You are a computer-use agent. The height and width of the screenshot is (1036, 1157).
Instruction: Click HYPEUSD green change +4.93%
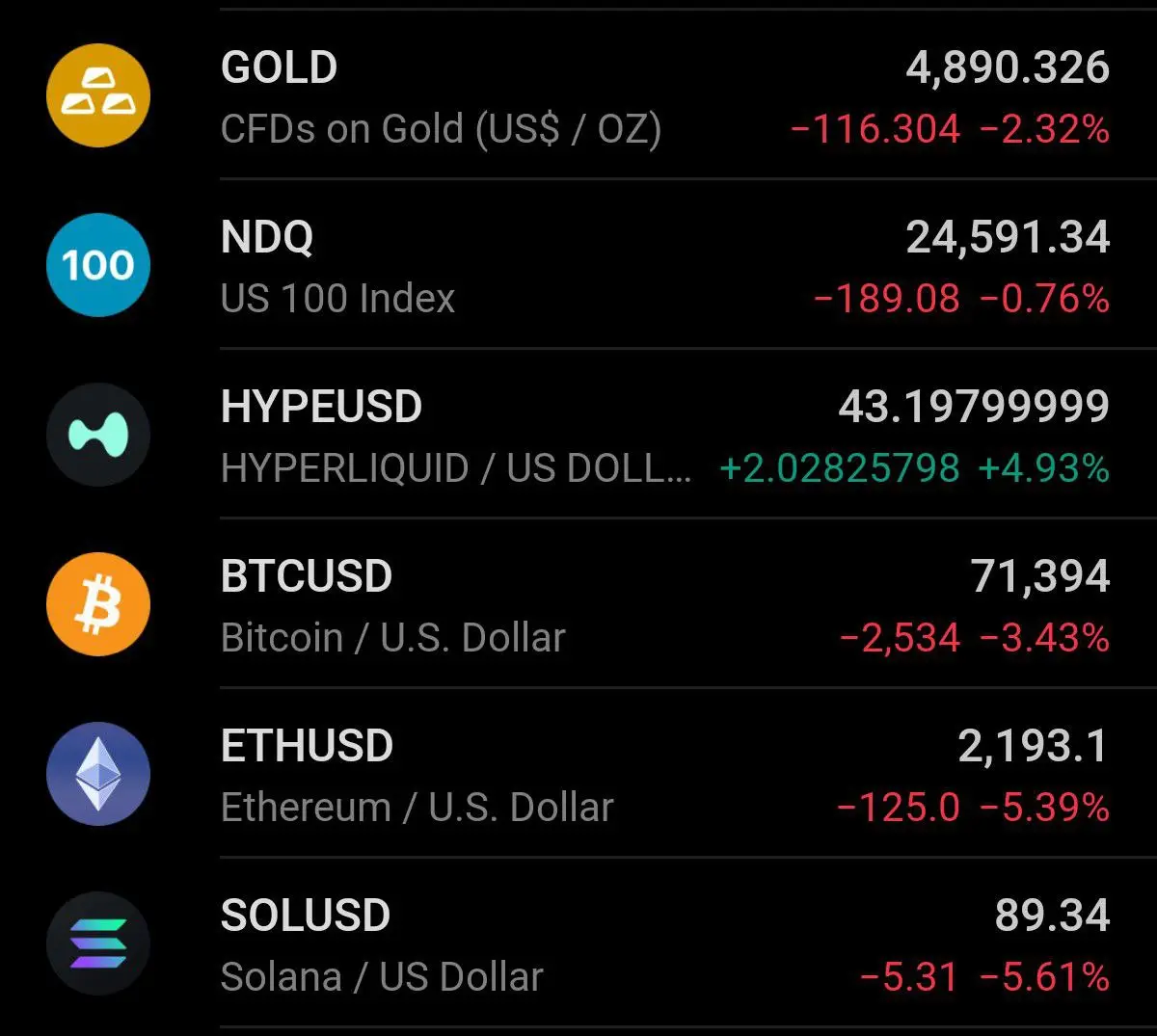point(1044,468)
